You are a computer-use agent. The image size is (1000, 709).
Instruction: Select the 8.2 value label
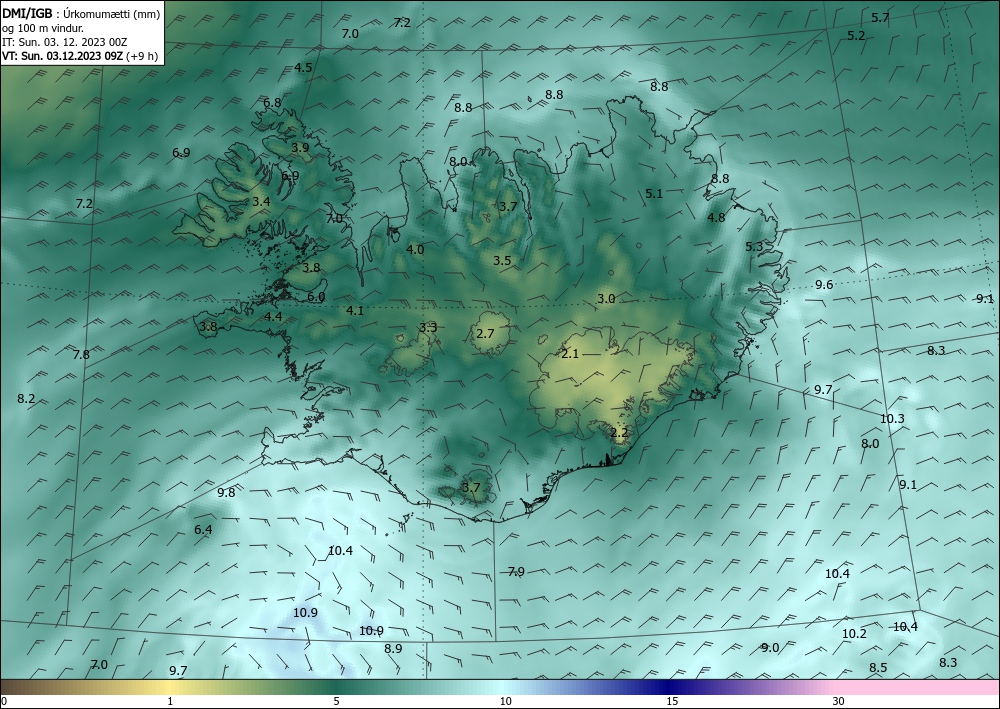point(26,398)
